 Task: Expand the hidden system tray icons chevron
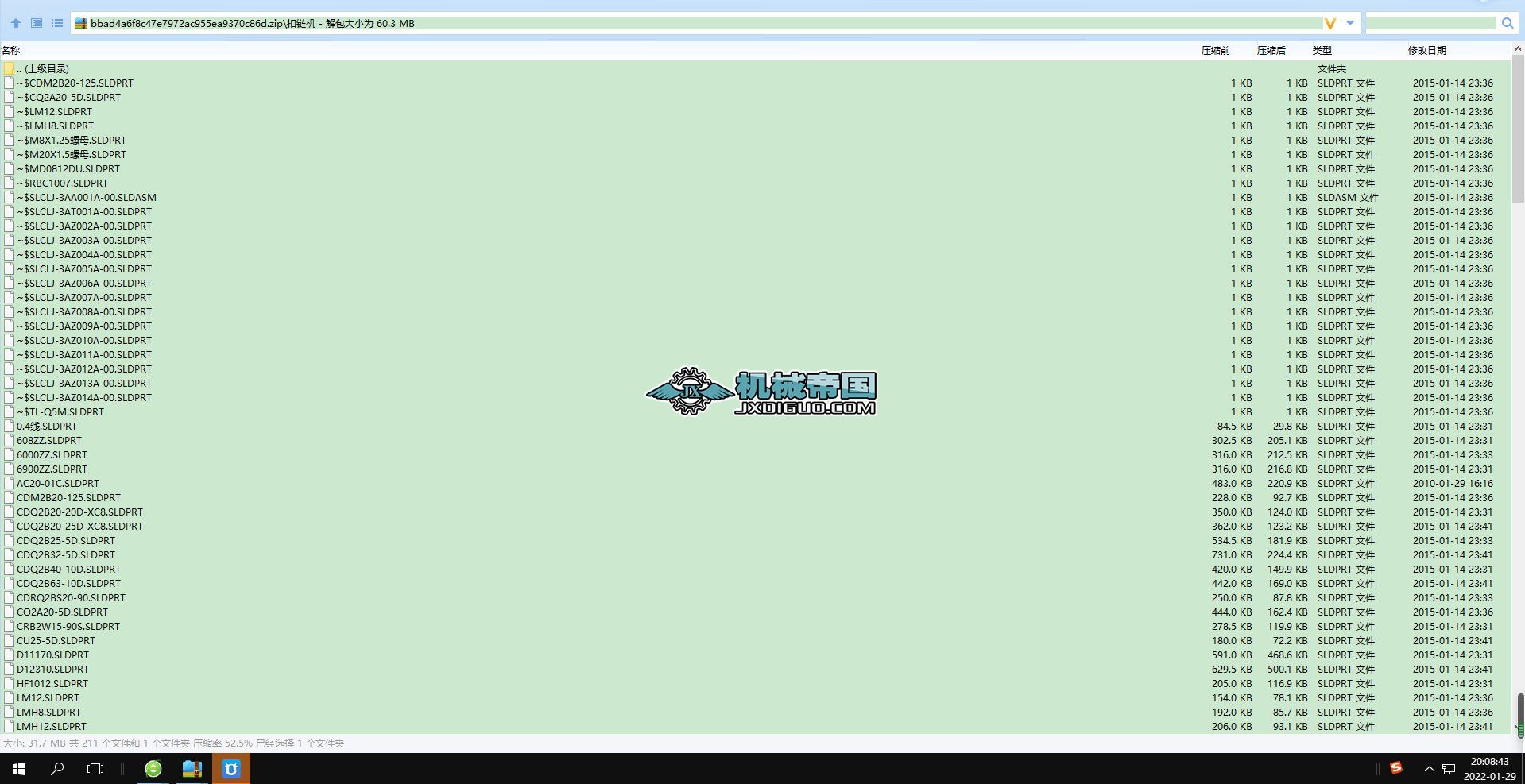[x=1429, y=769]
